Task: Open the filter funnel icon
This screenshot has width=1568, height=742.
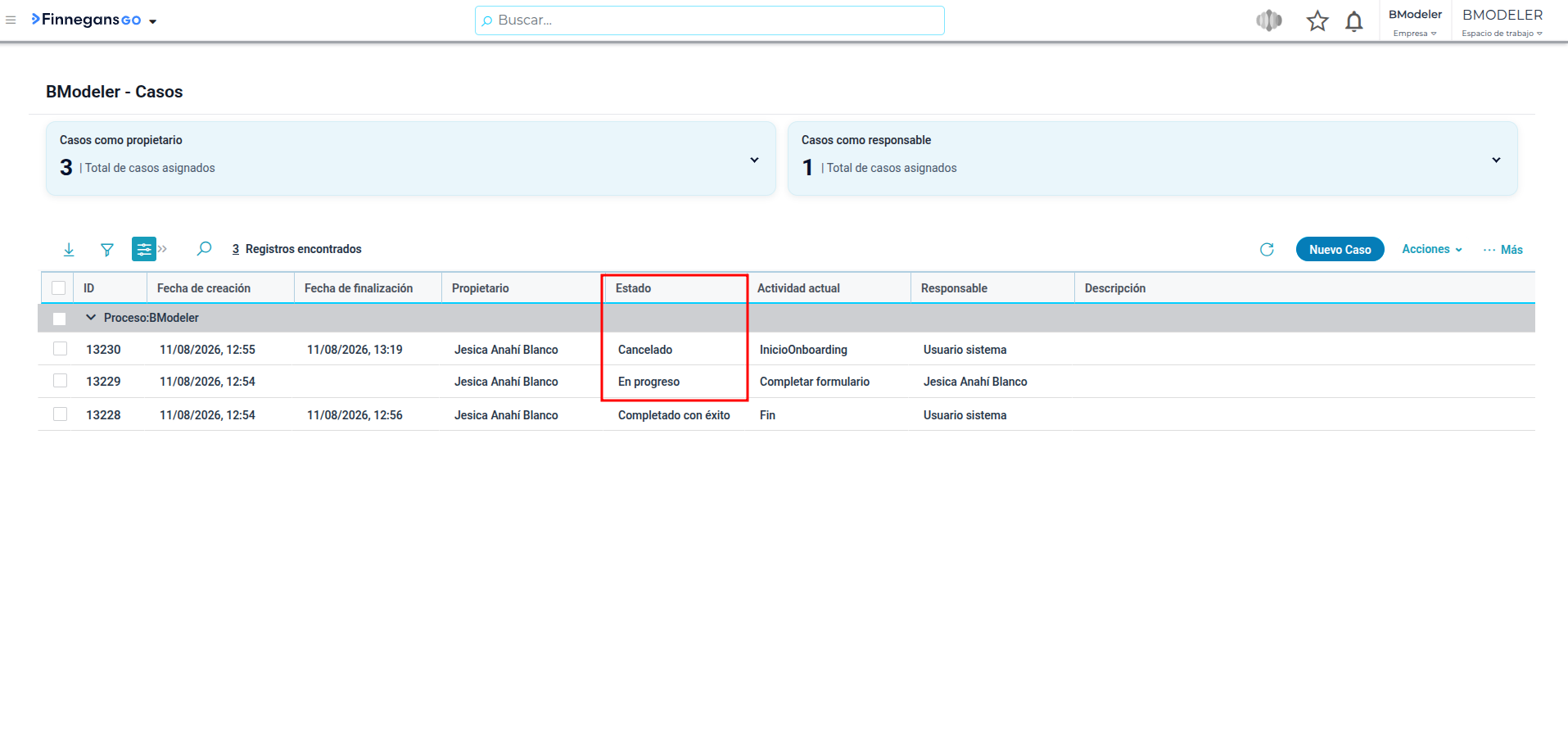Action: coord(107,249)
